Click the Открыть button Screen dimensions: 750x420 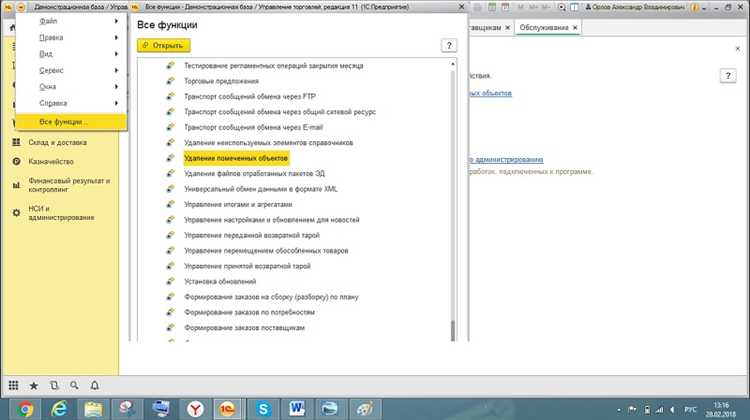(x=164, y=45)
